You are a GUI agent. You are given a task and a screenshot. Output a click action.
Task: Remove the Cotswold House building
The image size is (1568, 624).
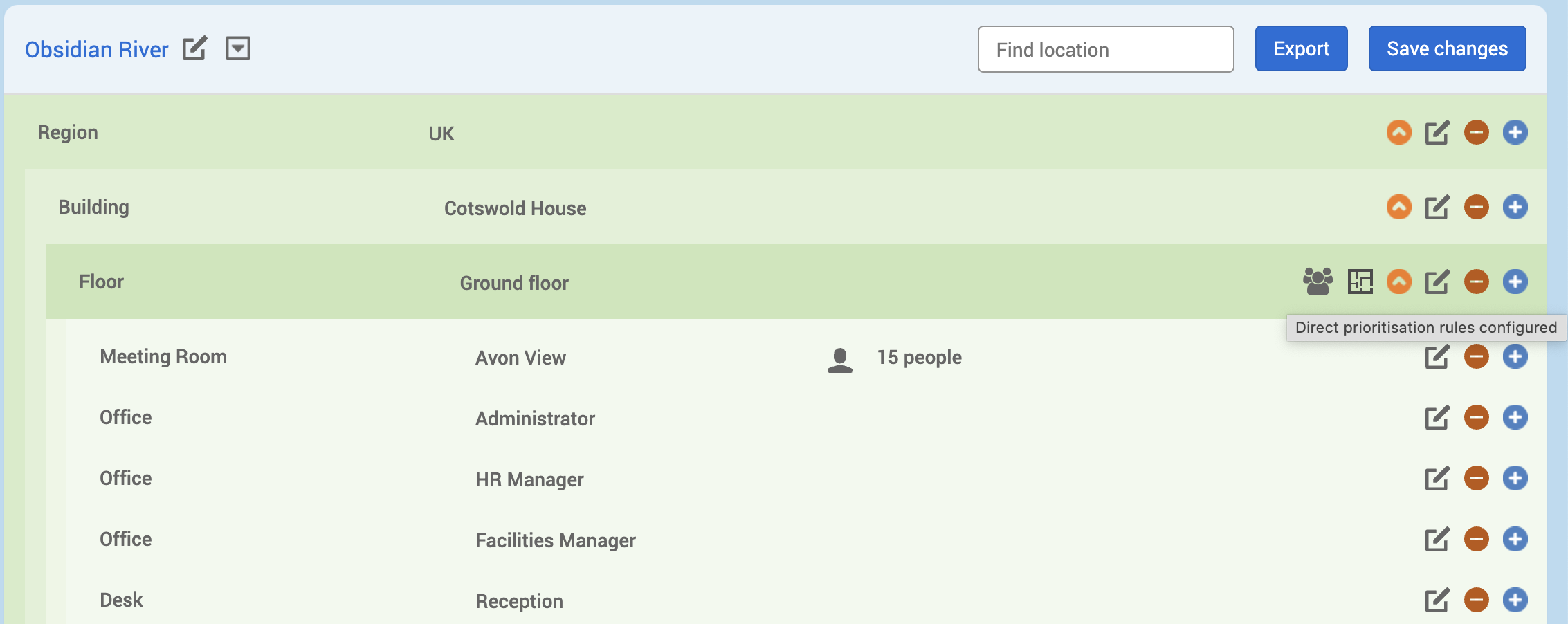click(x=1476, y=207)
